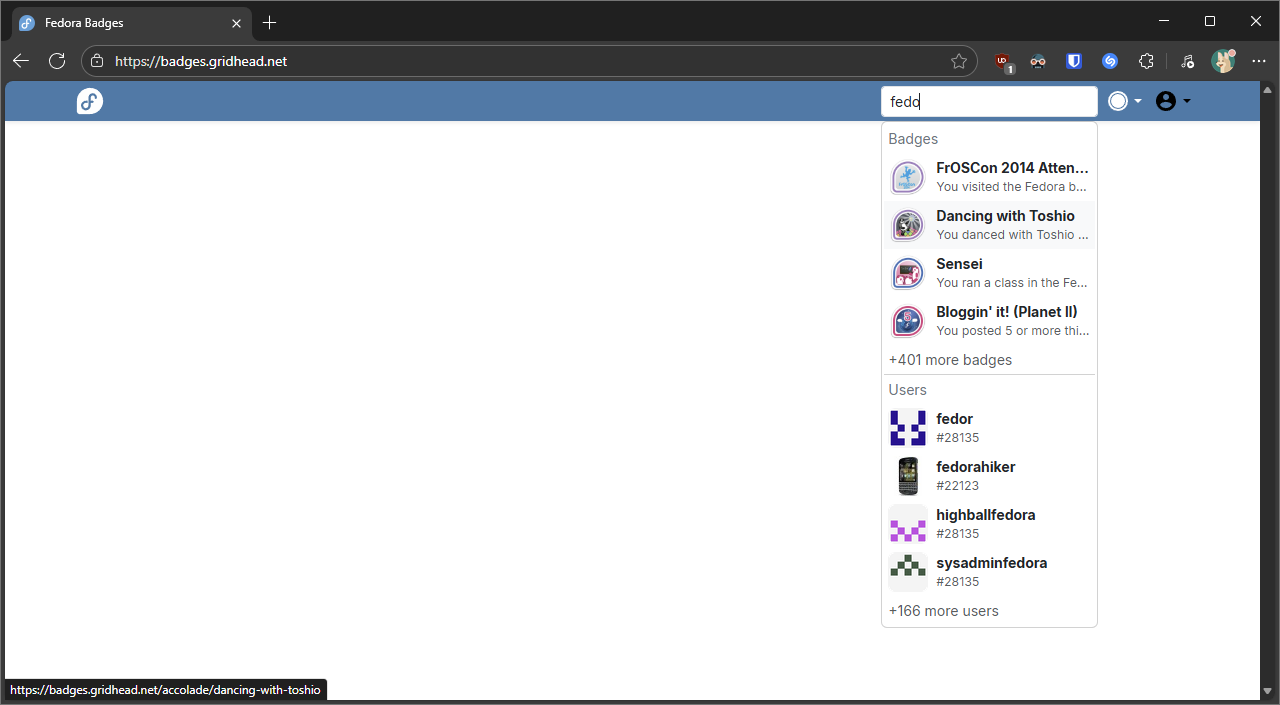
Task: Select the sysadminfedora user result
Action: (991, 571)
